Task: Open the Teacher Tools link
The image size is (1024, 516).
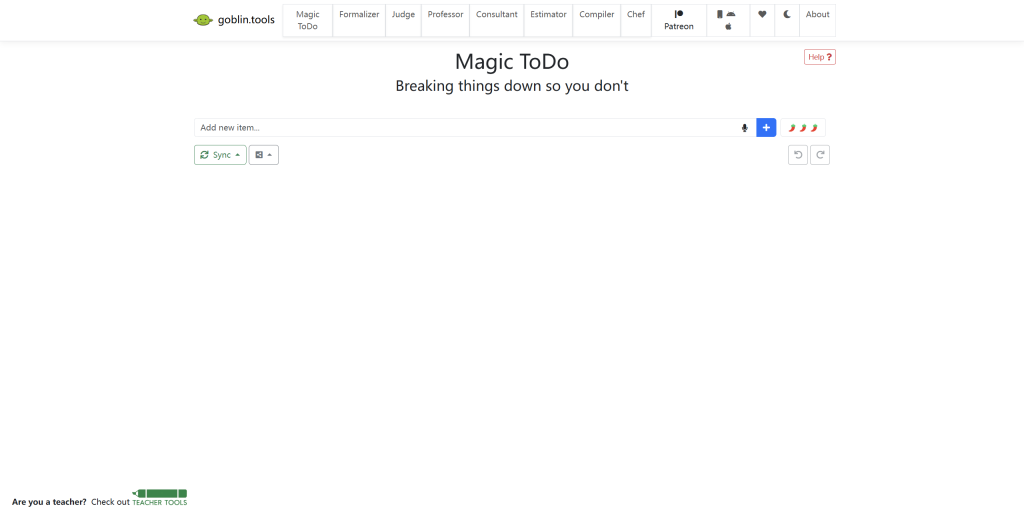Action: coord(159,498)
